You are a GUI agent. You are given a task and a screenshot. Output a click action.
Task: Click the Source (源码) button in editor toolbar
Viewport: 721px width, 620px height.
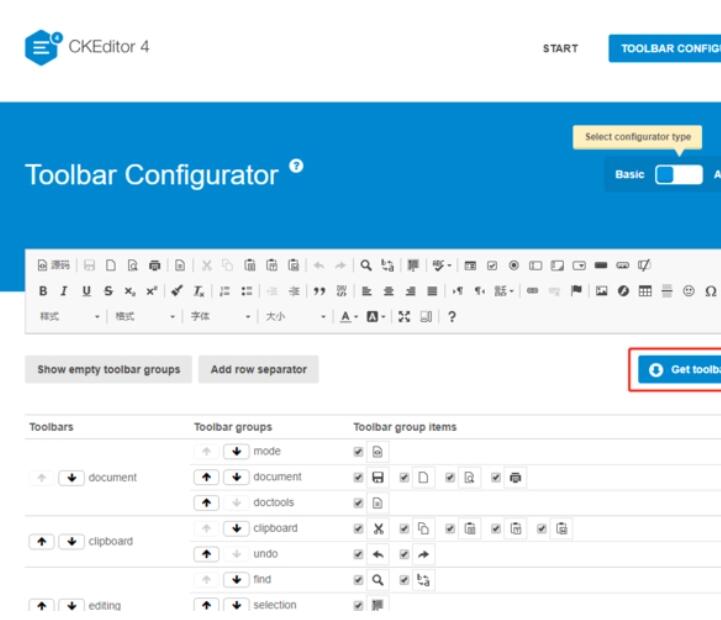tap(53, 265)
